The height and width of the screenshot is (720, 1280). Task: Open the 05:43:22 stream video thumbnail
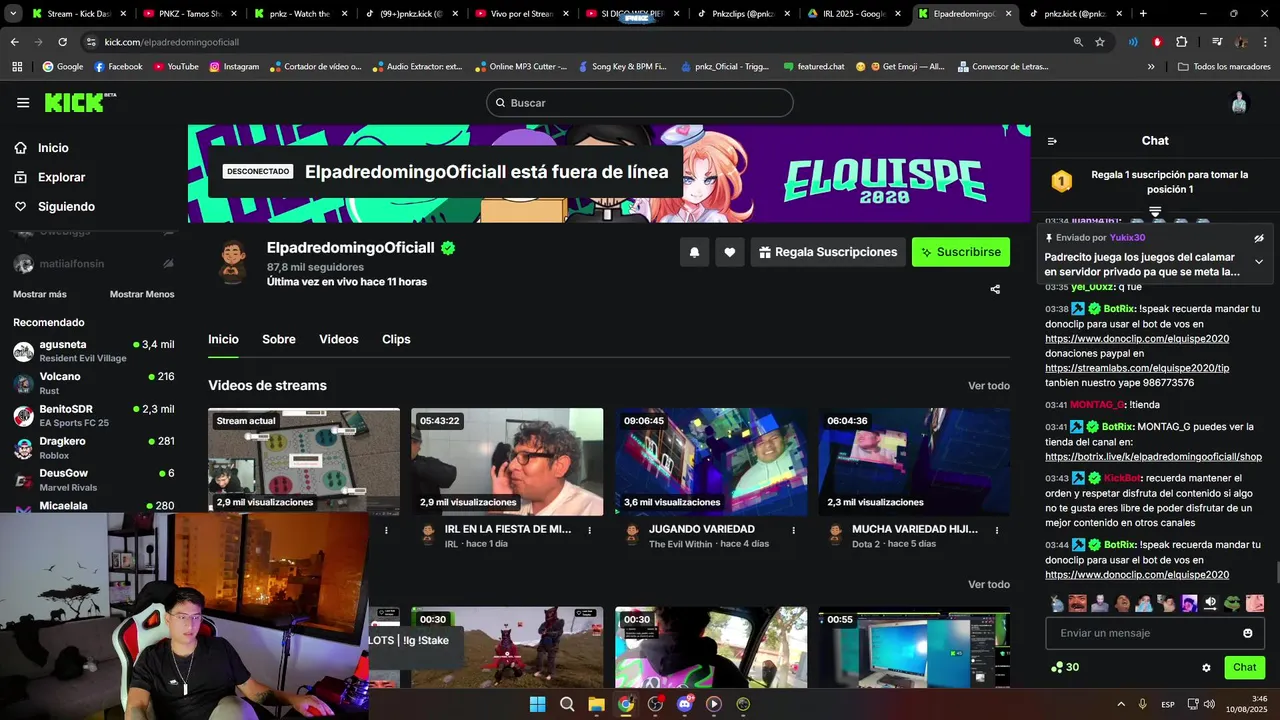[x=507, y=461]
